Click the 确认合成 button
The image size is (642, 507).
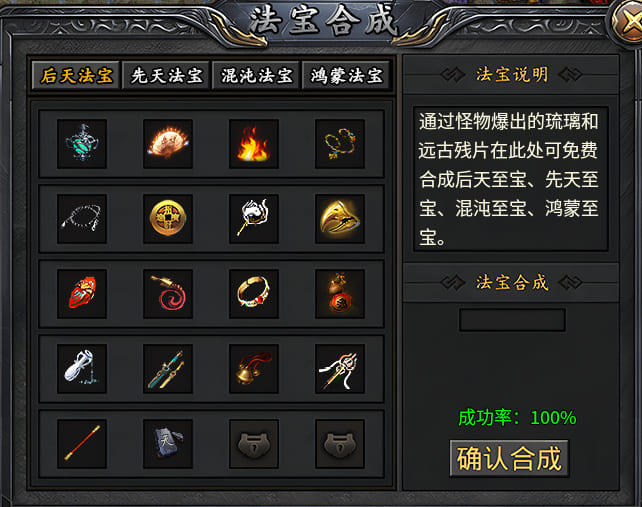[x=509, y=458]
